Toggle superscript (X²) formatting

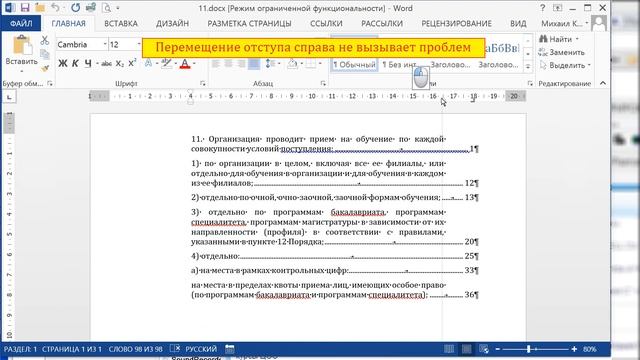click(132, 63)
